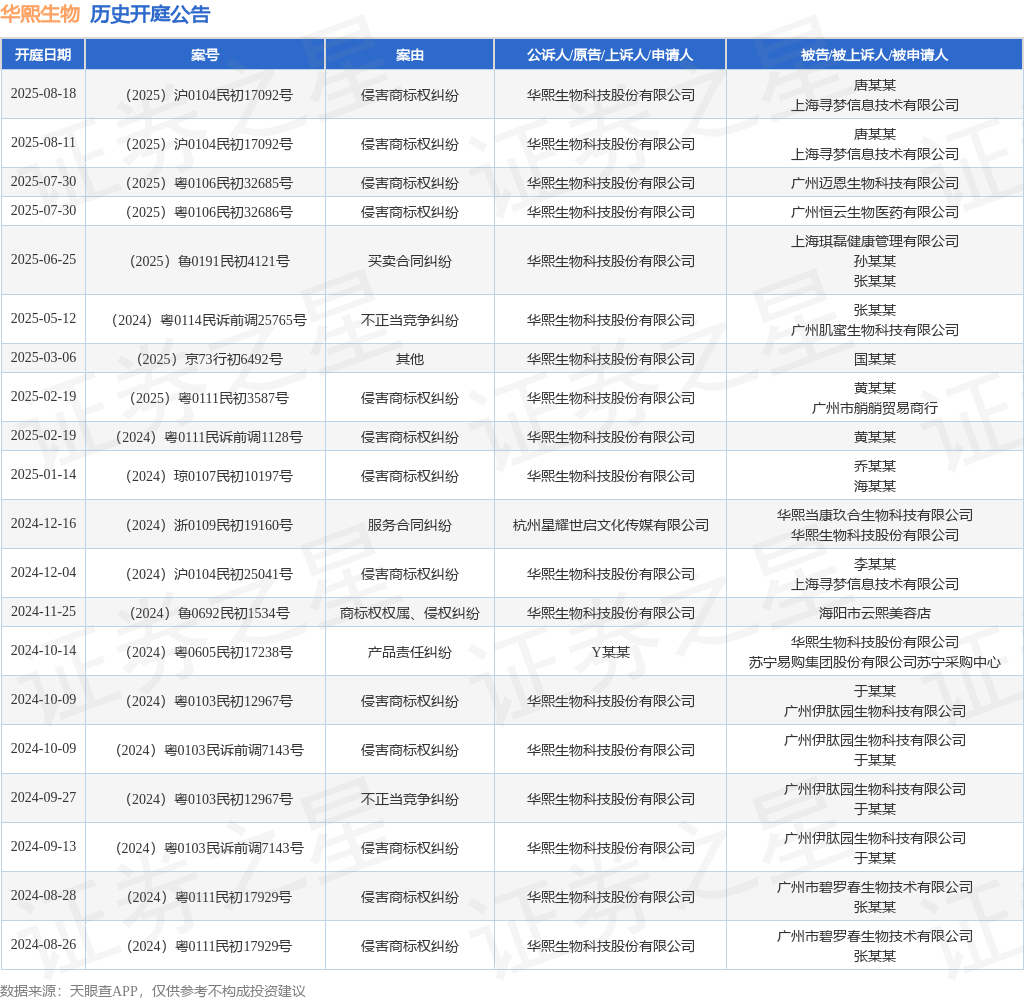
Task: Select defendant 上海琪磊健康管理有限公司
Action: click(x=874, y=241)
